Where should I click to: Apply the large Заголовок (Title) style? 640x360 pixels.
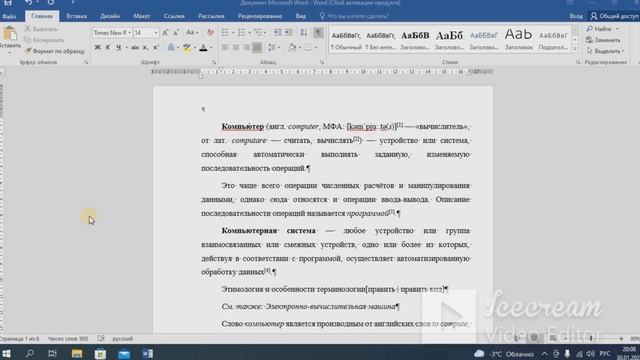point(519,40)
